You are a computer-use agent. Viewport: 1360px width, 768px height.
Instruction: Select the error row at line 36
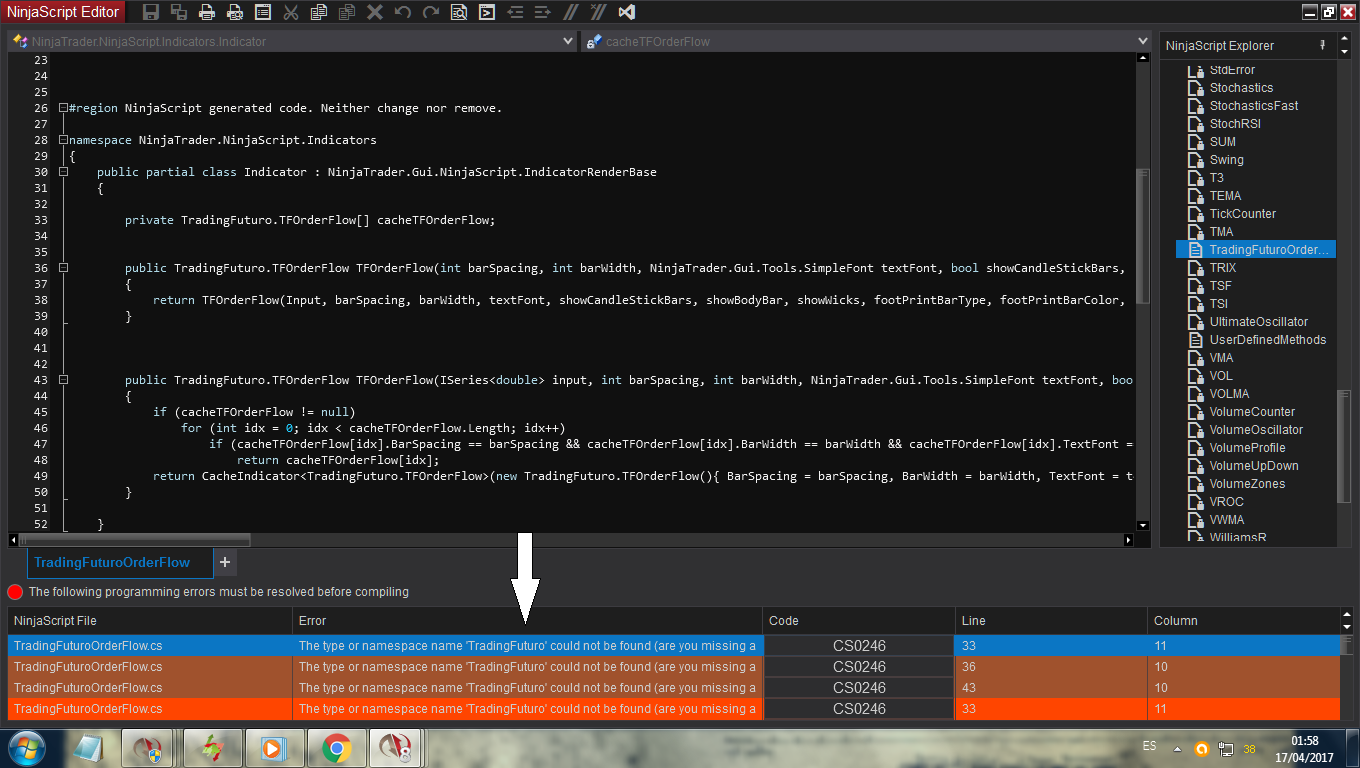pyautogui.click(x=674, y=667)
